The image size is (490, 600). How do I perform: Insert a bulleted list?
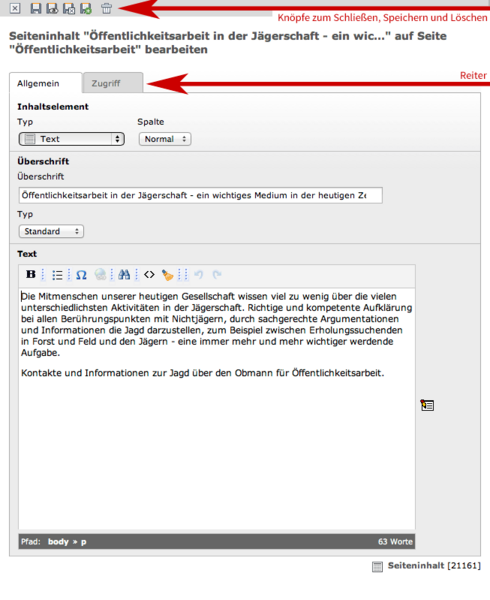point(57,275)
